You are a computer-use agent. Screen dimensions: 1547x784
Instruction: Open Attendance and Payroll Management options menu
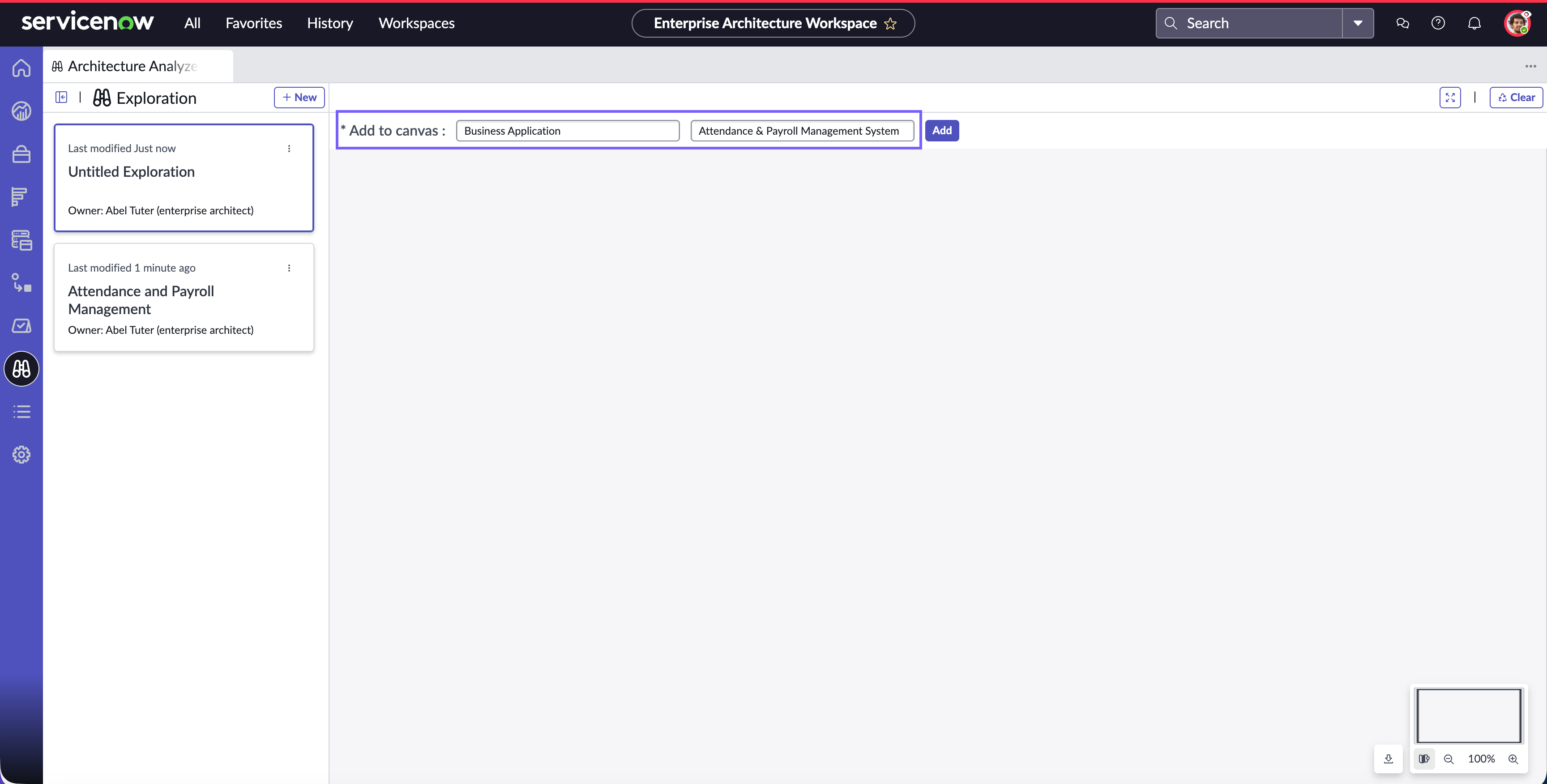coord(289,268)
